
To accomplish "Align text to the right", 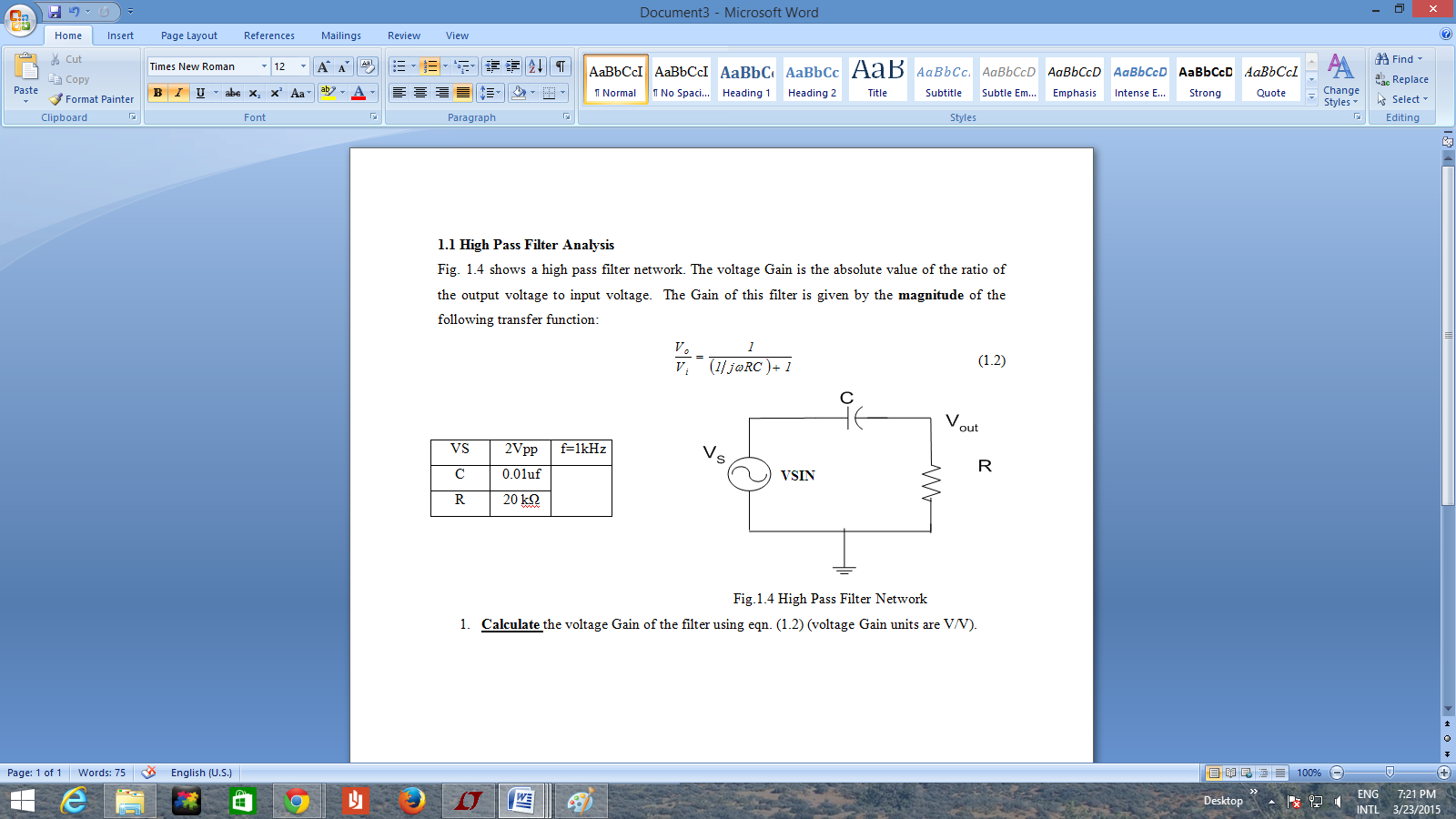I will [x=441, y=93].
